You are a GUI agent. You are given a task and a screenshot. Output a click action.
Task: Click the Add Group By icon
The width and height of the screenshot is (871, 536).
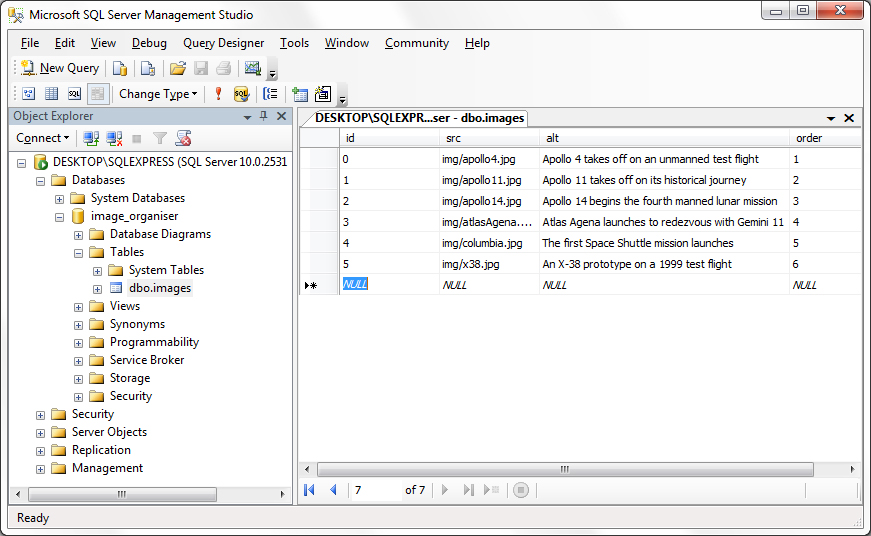pos(271,94)
